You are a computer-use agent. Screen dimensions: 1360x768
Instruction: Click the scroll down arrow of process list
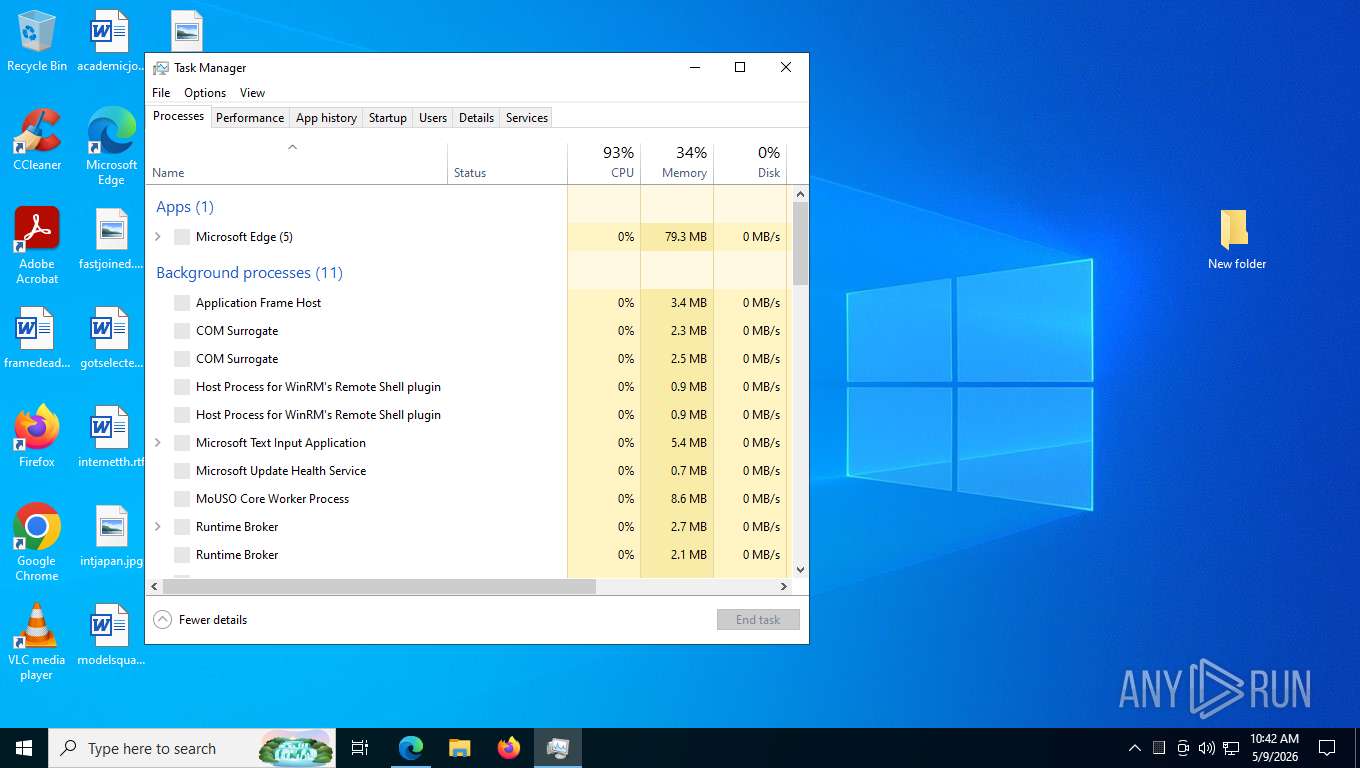point(800,570)
